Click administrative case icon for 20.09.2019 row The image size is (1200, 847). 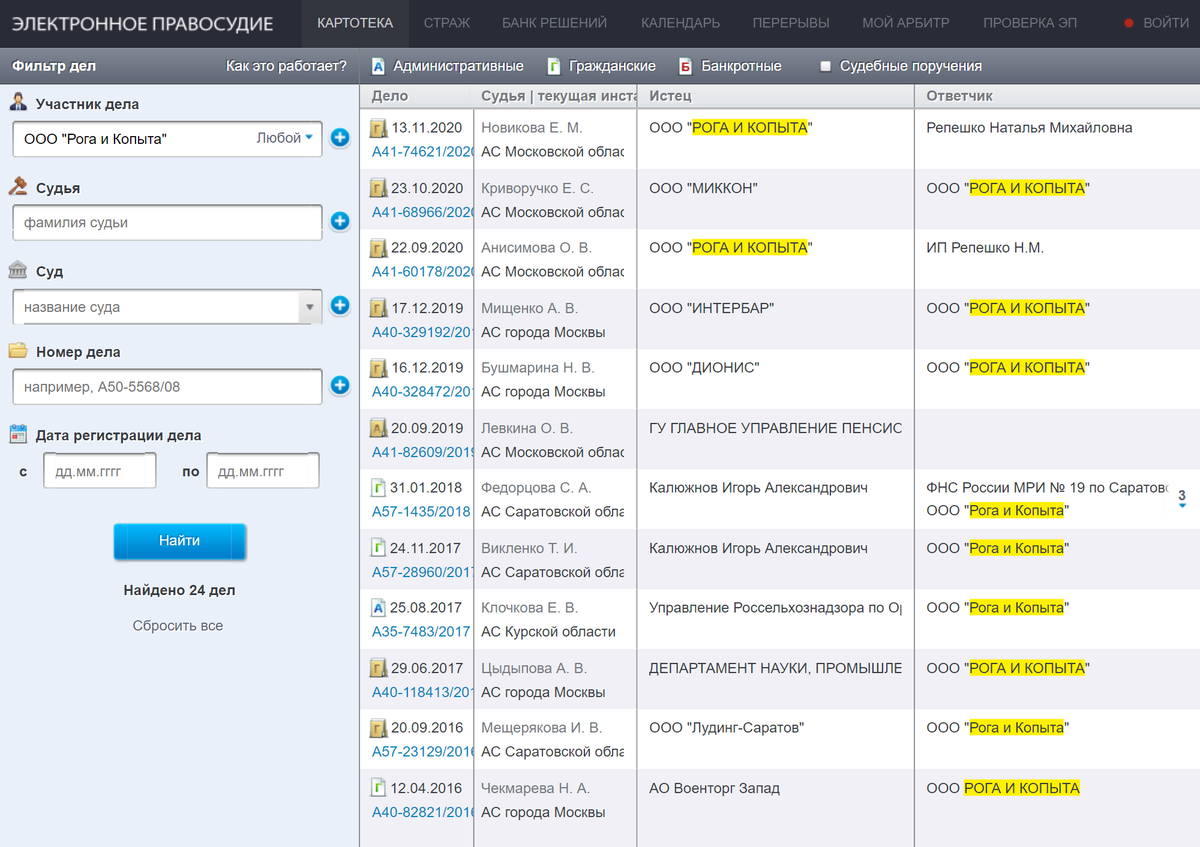pos(379,428)
